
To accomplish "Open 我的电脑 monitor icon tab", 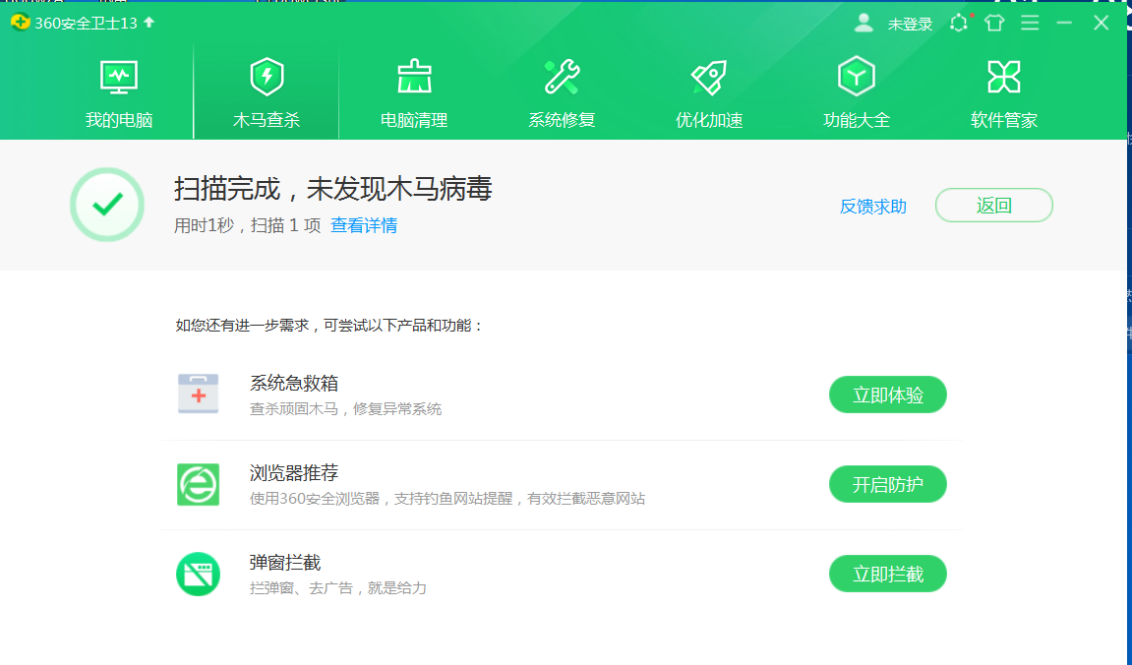I will (x=118, y=93).
